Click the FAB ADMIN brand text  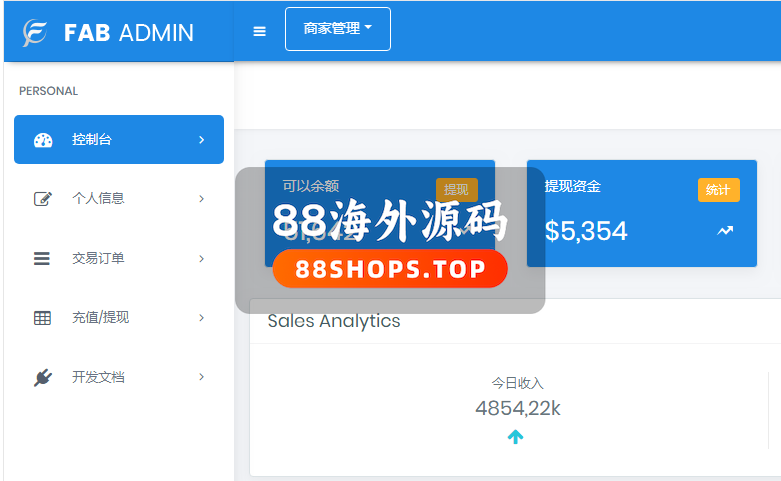(128, 32)
